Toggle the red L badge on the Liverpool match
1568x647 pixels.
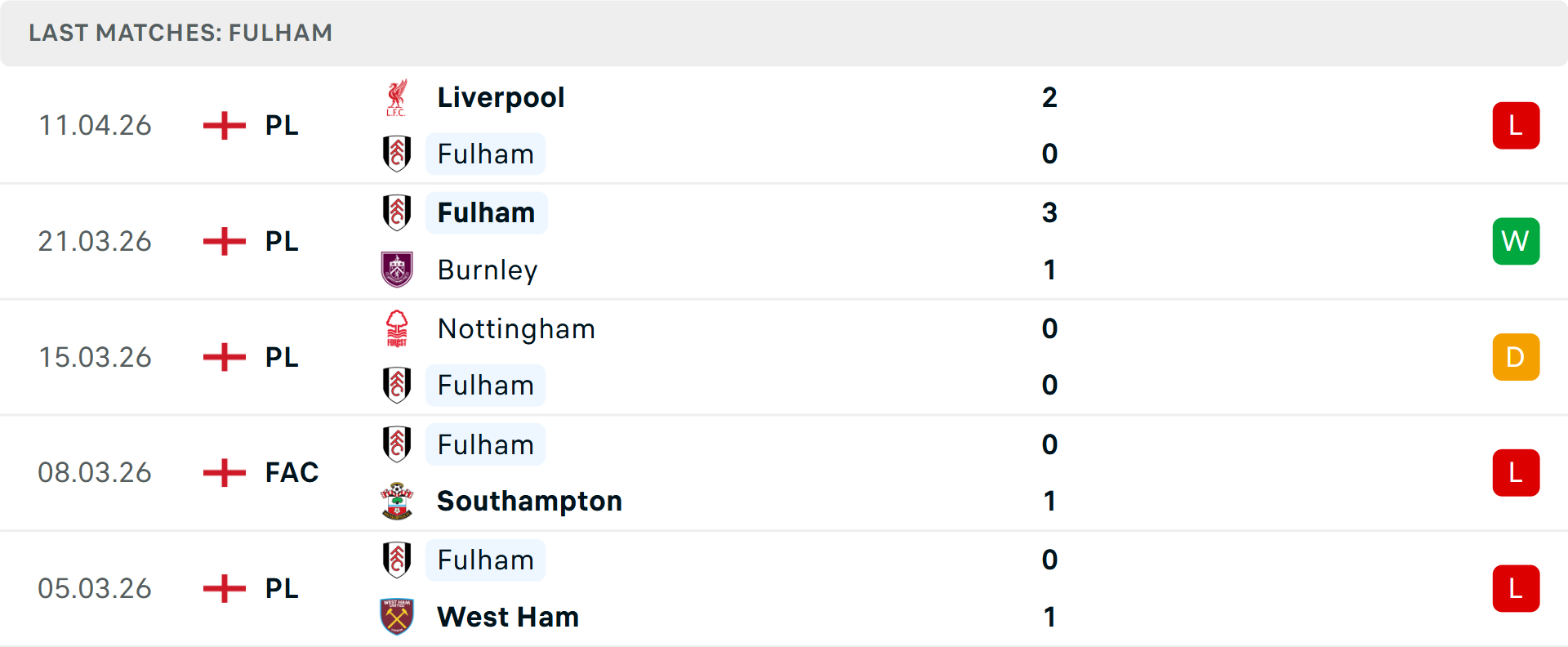[1516, 125]
